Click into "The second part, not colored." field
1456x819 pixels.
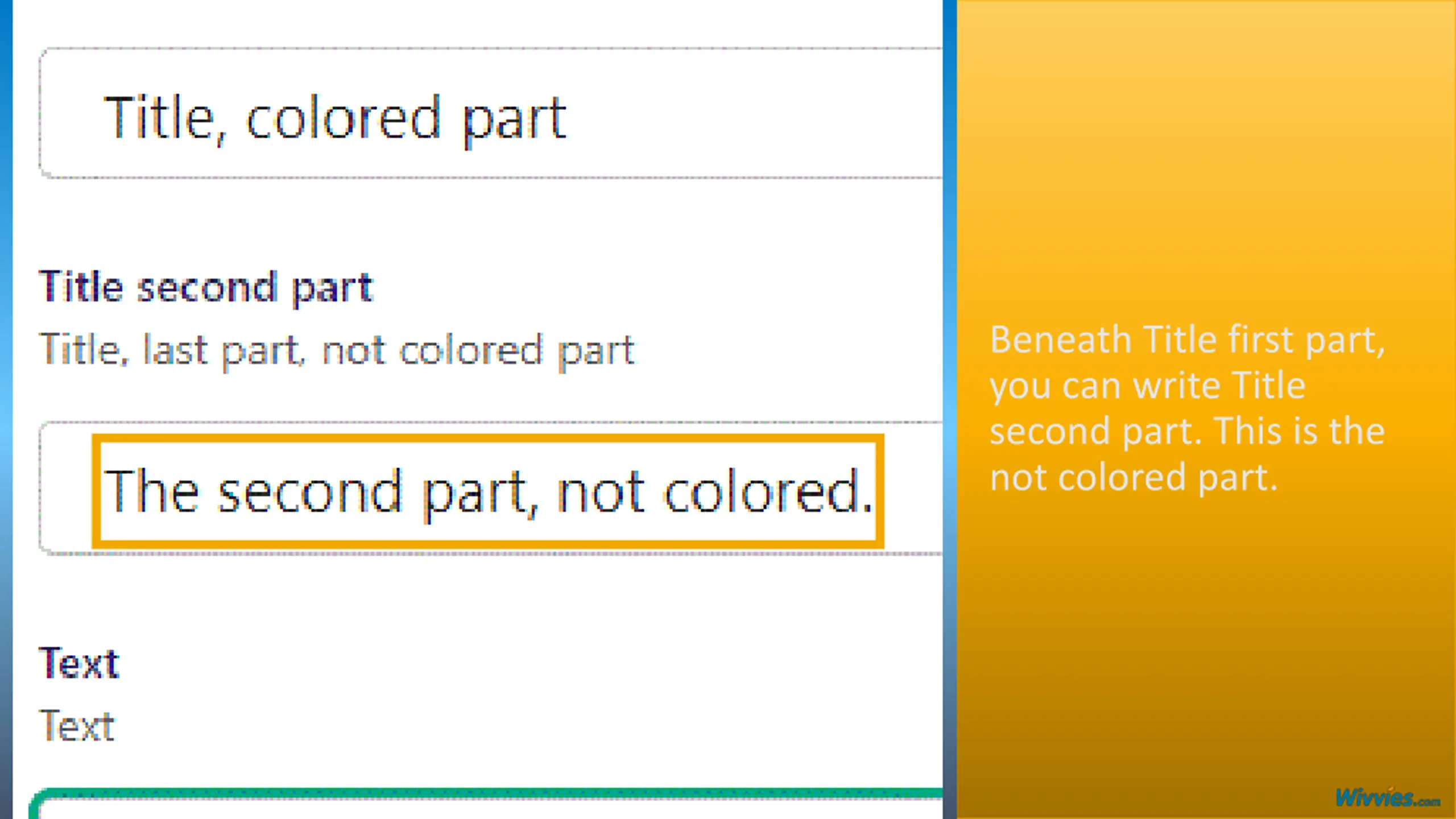click(487, 491)
